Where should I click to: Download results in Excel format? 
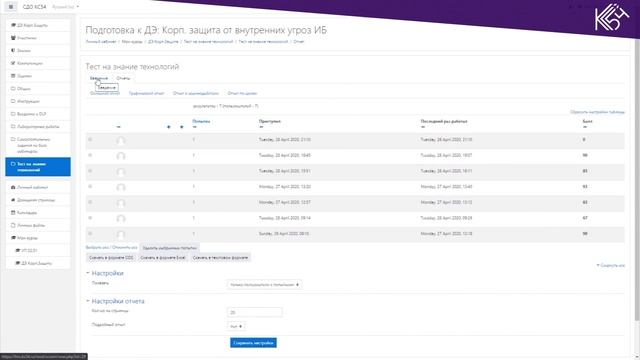162,258
